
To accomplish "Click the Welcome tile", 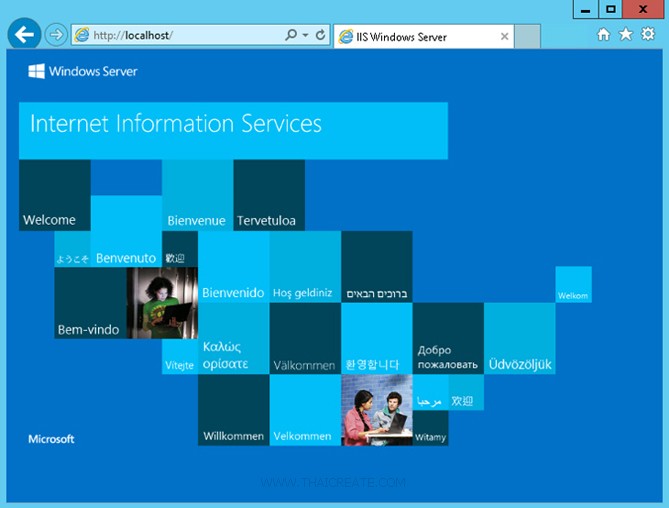I will pyautogui.click(x=55, y=195).
